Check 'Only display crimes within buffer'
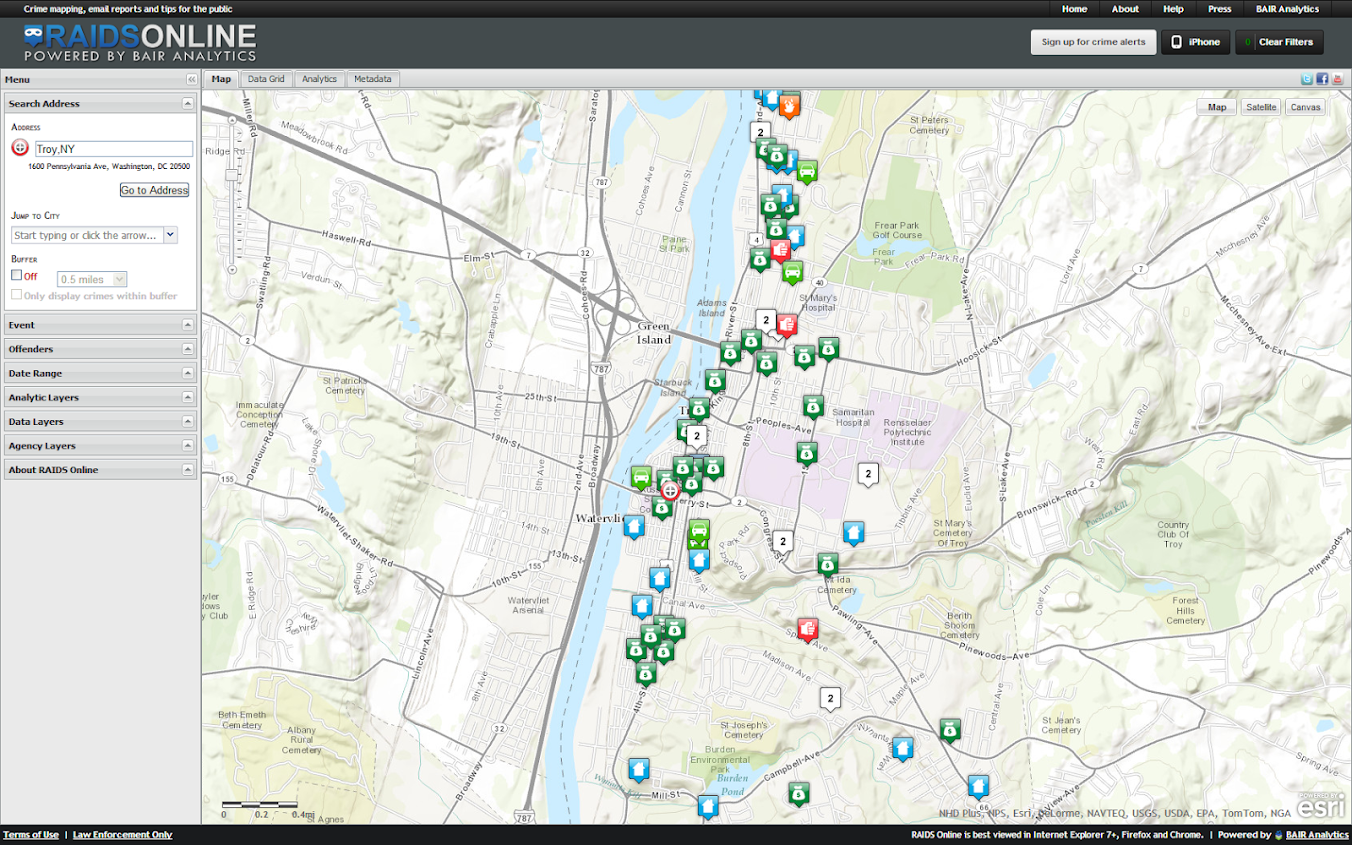Image resolution: width=1352 pixels, height=845 pixels. pos(16,295)
